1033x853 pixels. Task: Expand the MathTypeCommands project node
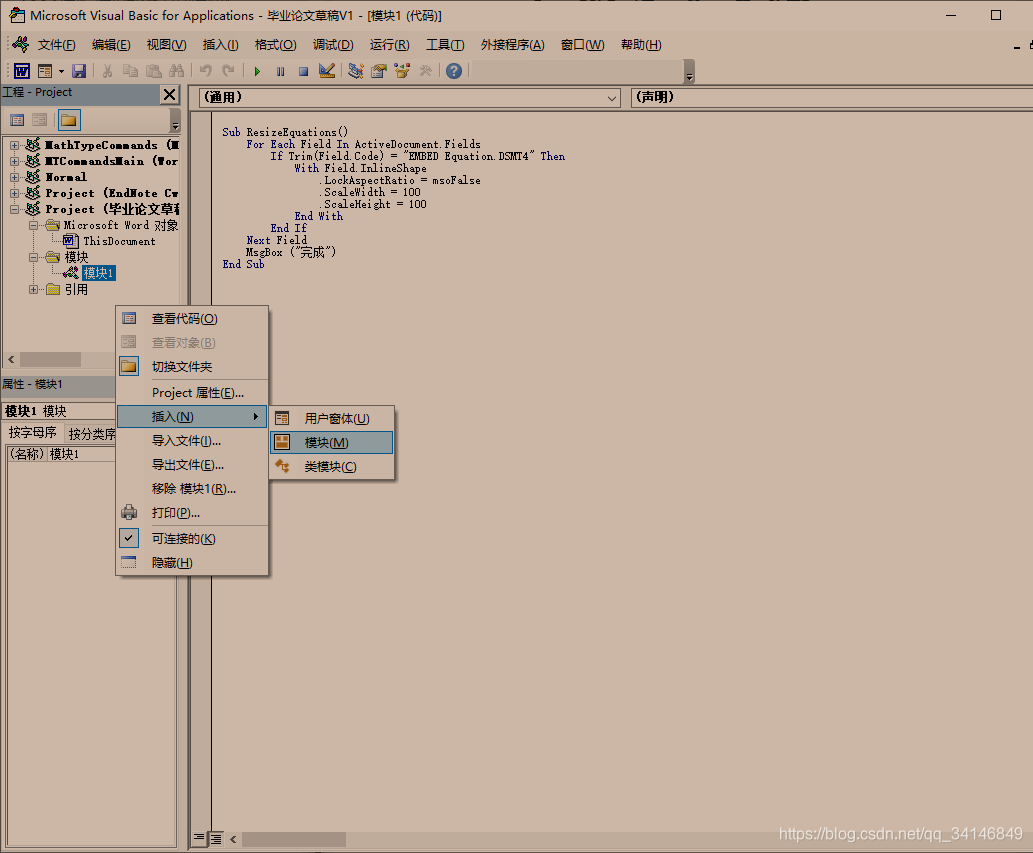[x=14, y=145]
